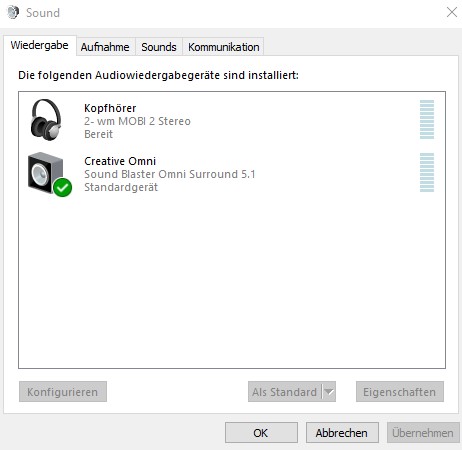Click the Creative Omni volume level meter
The image size is (462, 450).
pyautogui.click(x=427, y=172)
